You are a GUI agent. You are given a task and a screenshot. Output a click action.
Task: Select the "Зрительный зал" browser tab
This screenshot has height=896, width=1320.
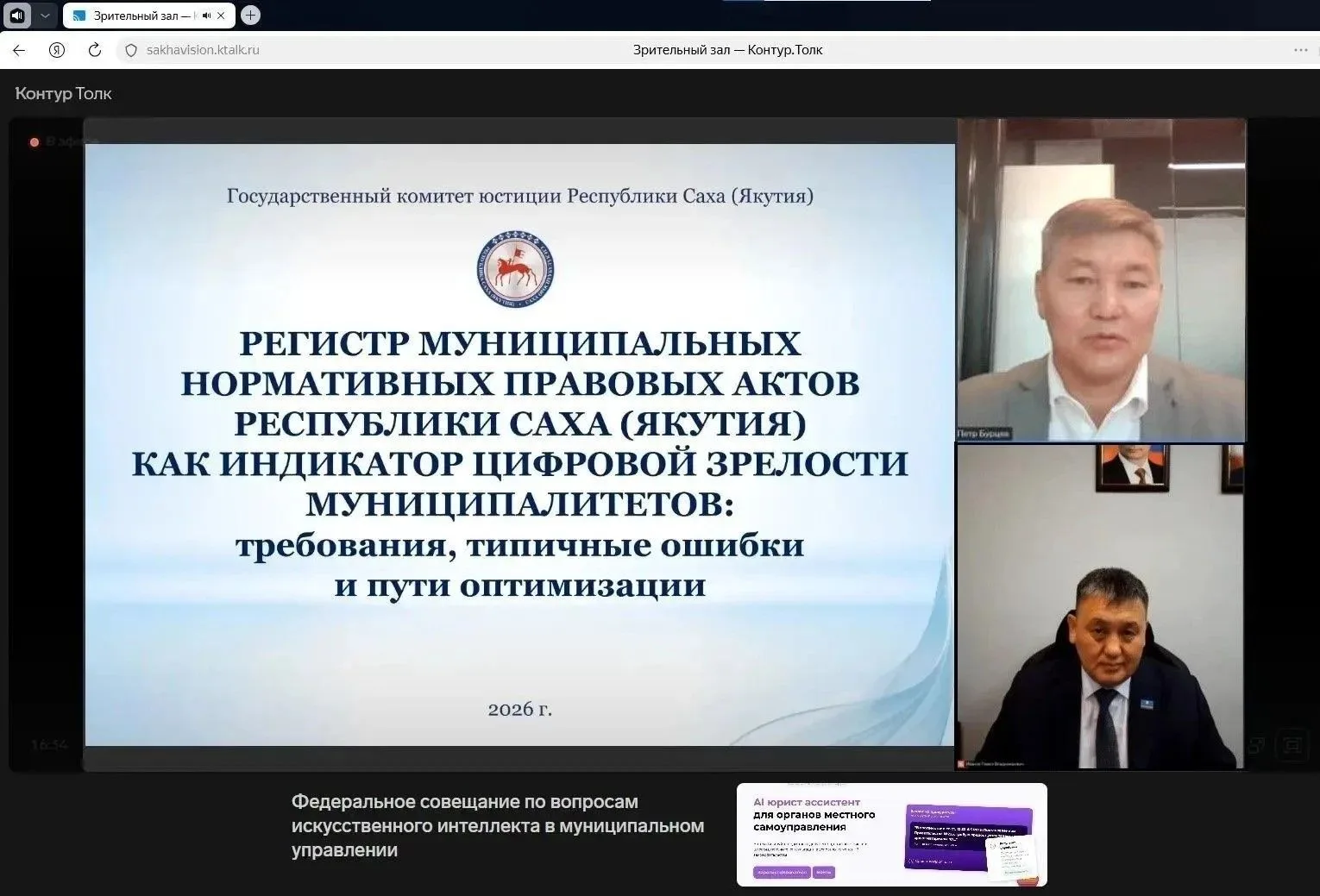tap(148, 16)
